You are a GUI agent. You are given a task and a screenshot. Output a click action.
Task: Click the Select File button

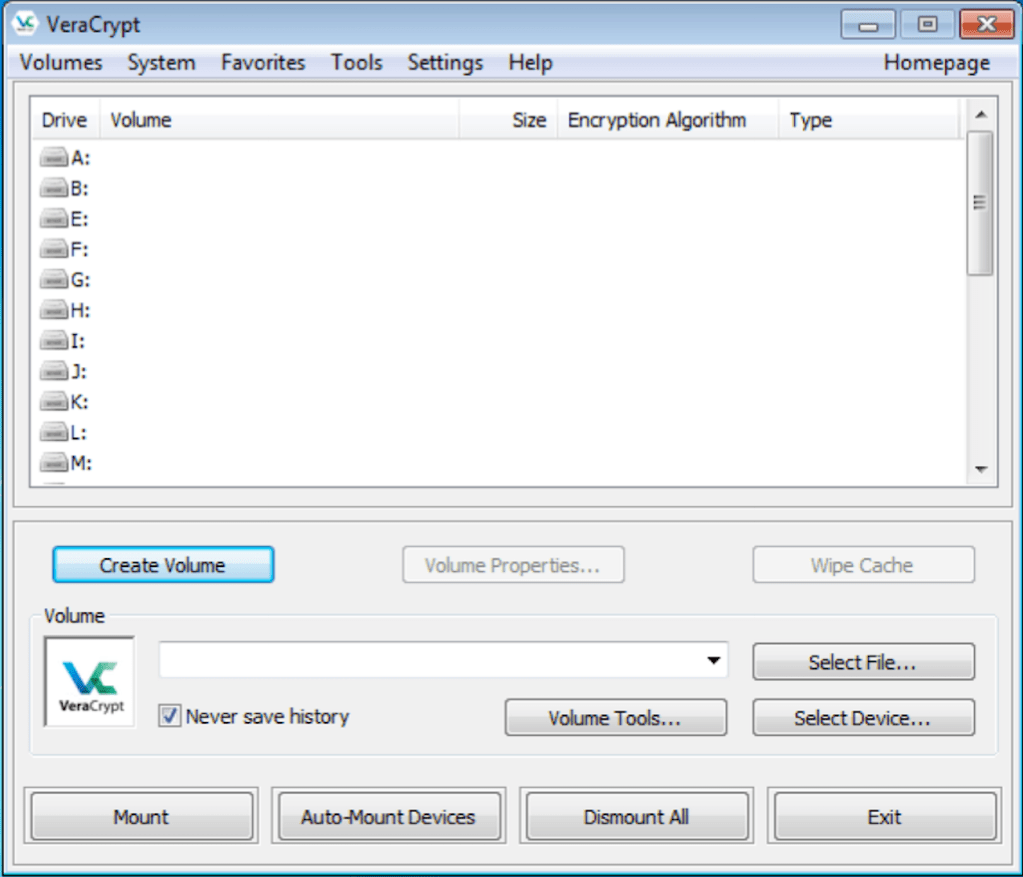point(862,662)
